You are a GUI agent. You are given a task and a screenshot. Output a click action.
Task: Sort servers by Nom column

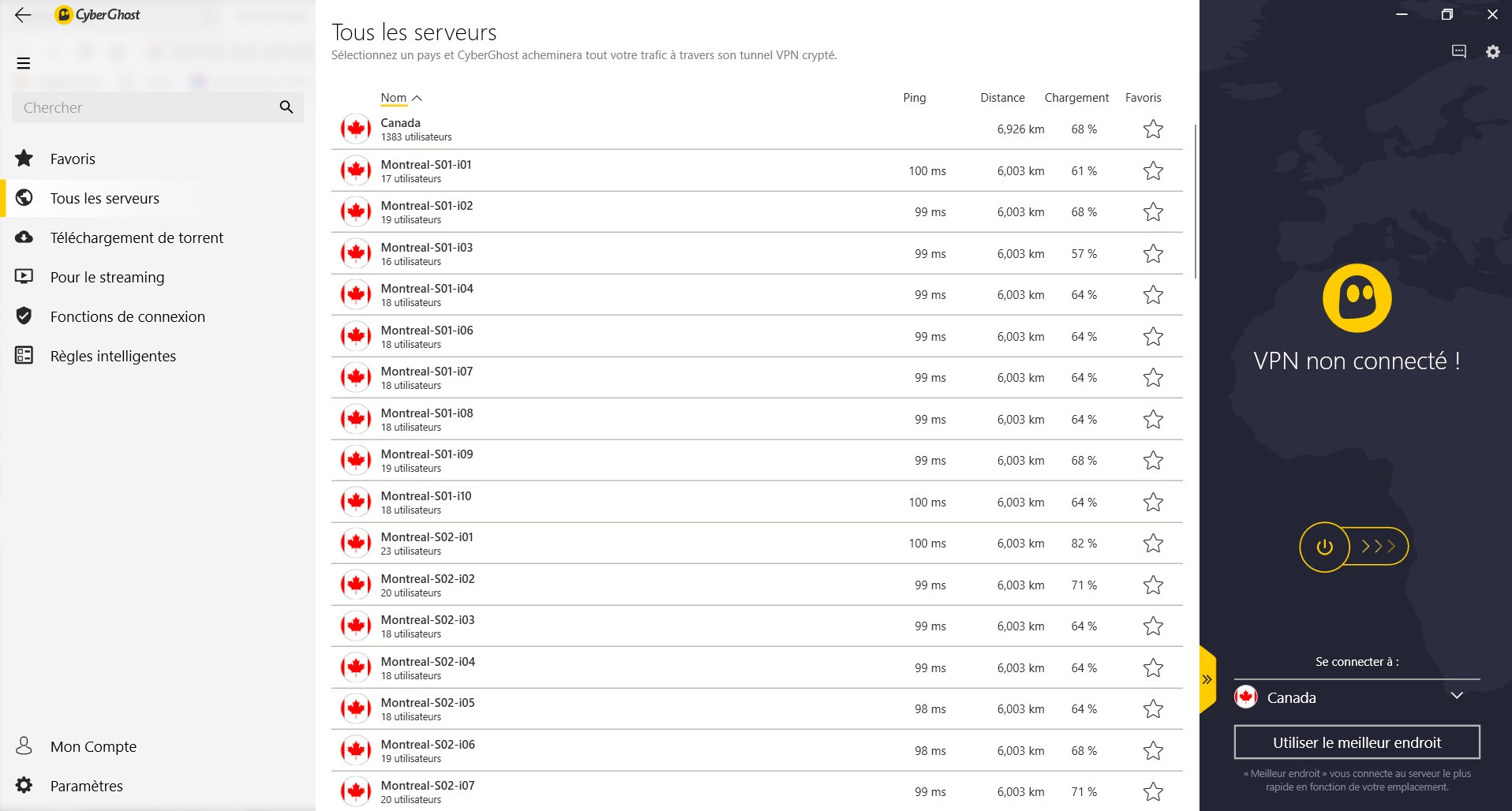394,98
